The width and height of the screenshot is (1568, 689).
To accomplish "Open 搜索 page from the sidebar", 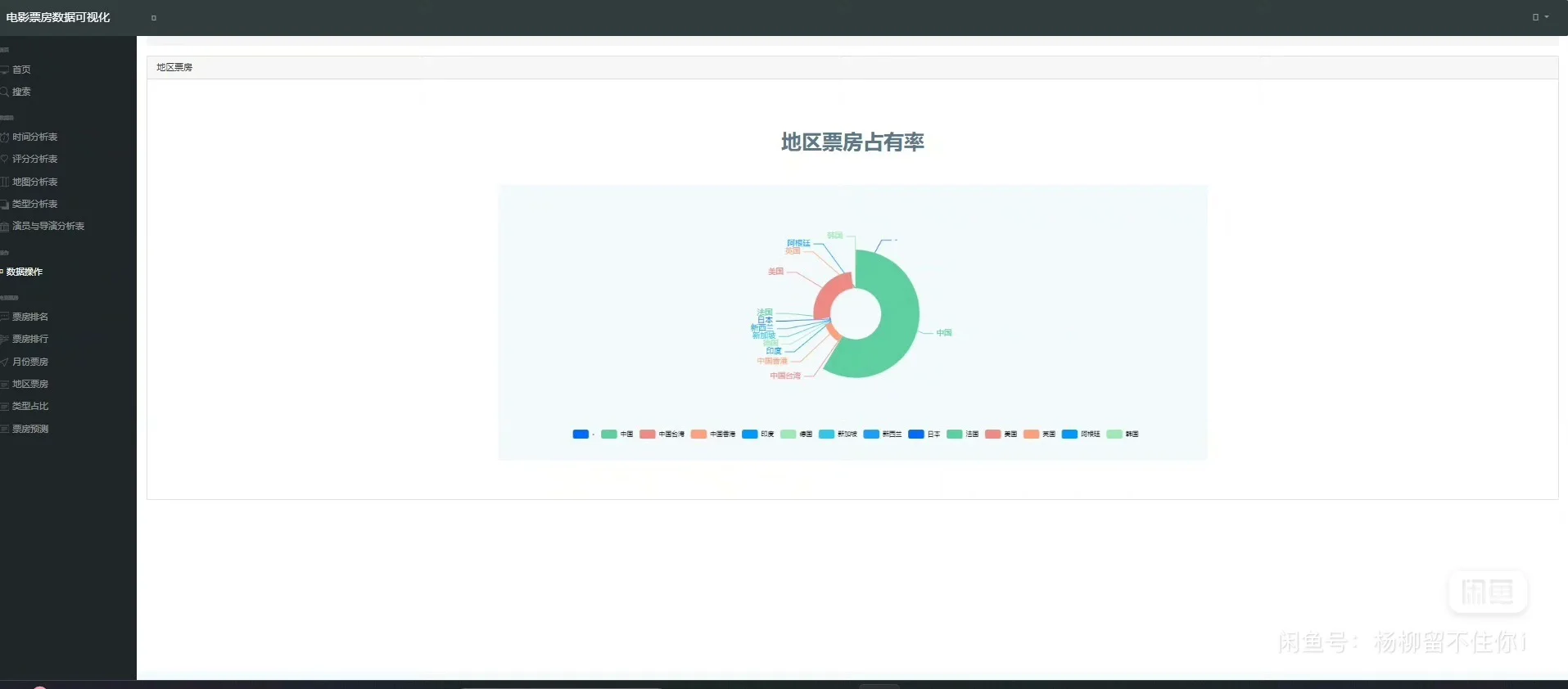I will pos(21,92).
